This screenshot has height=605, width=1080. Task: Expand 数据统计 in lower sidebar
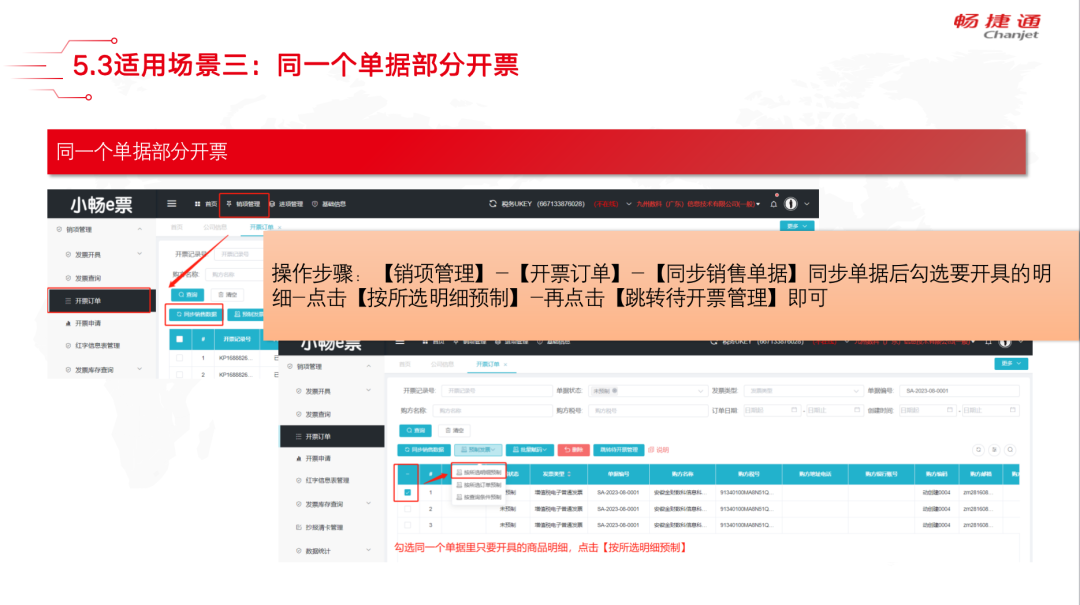coord(369,551)
